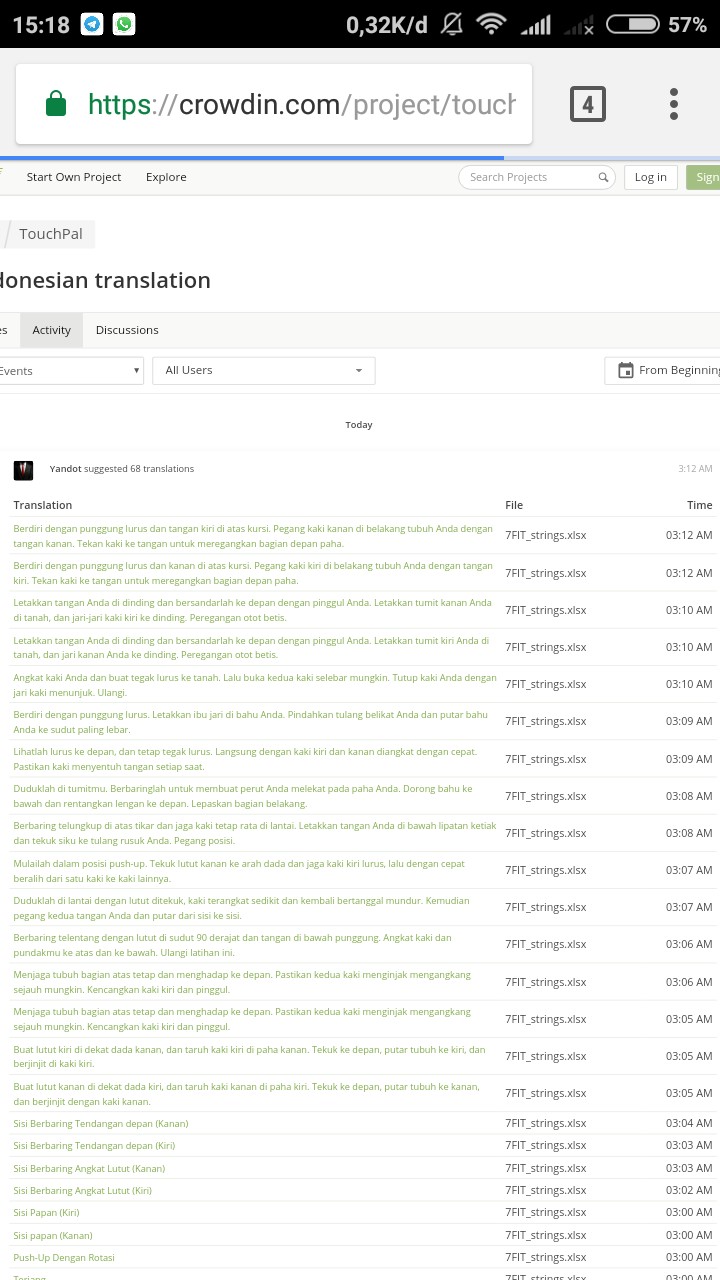Open 'Sisi Berbaring Angkat Lutut (Kanan)' translation
The width and height of the screenshot is (720, 1280).
click(x=89, y=1168)
